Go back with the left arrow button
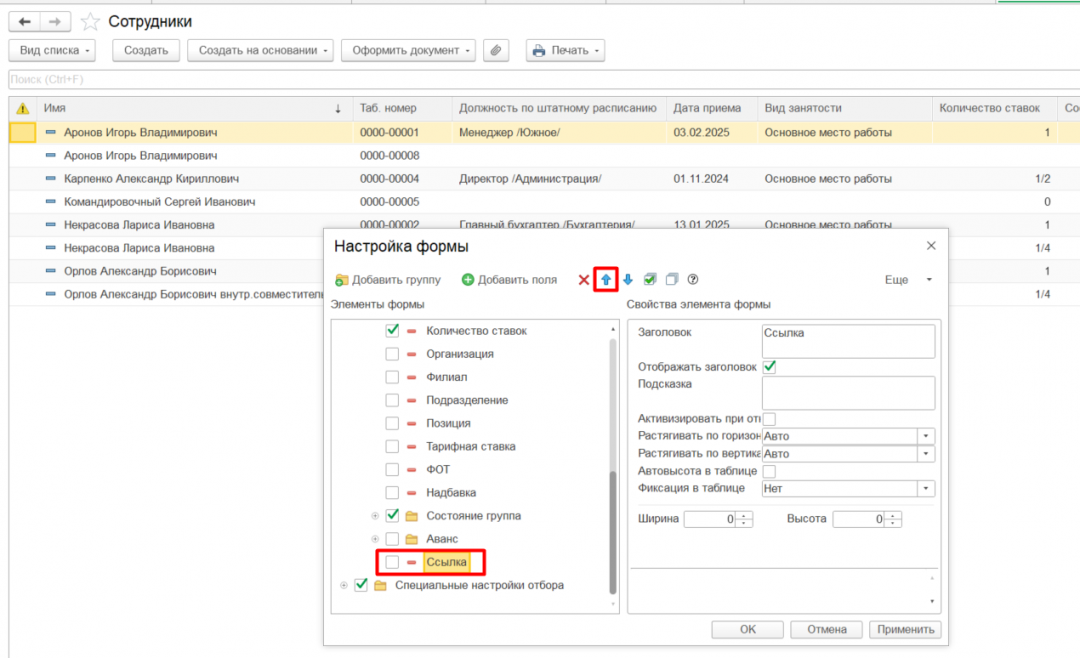The width and height of the screenshot is (1080, 658). coord(24,22)
